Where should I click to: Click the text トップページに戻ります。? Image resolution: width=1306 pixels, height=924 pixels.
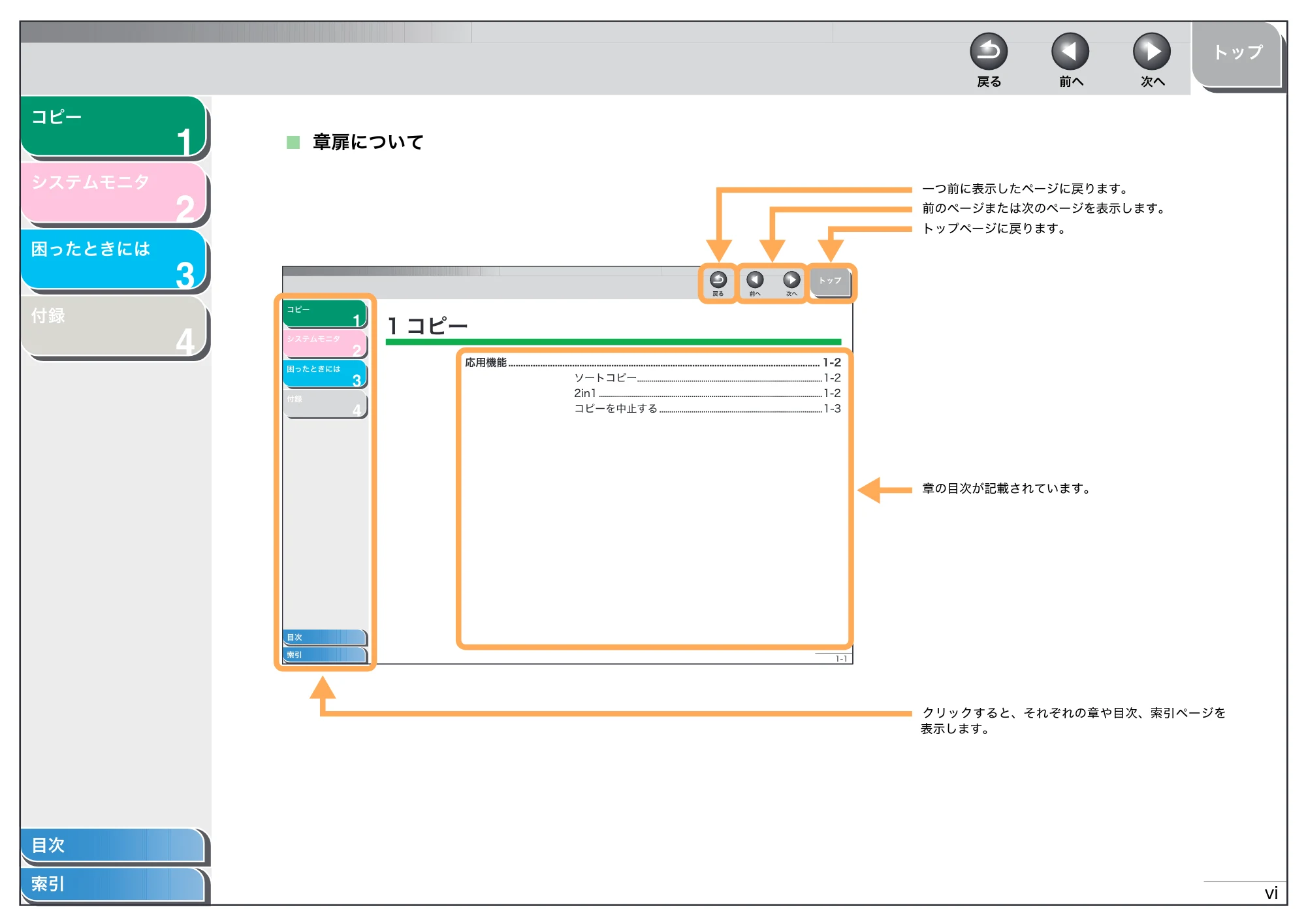tap(994, 229)
